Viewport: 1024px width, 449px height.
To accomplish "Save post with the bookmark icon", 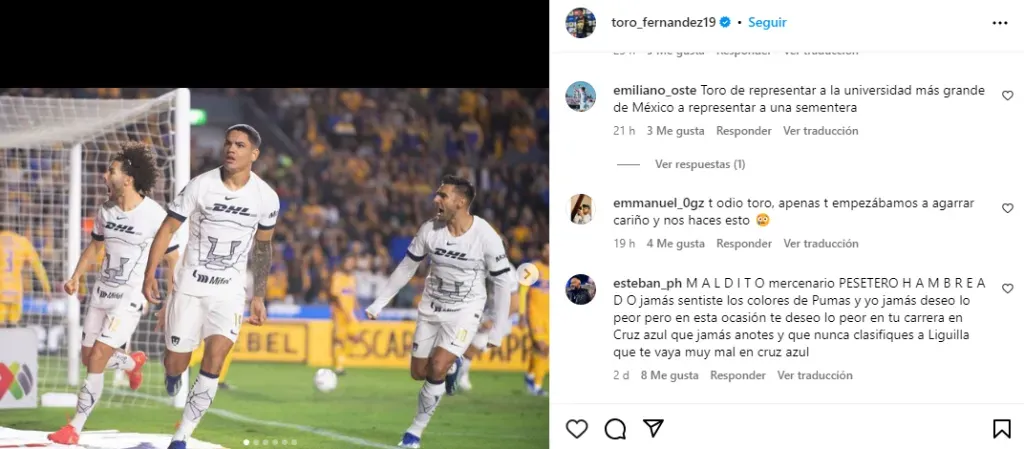I will click(x=1001, y=429).
